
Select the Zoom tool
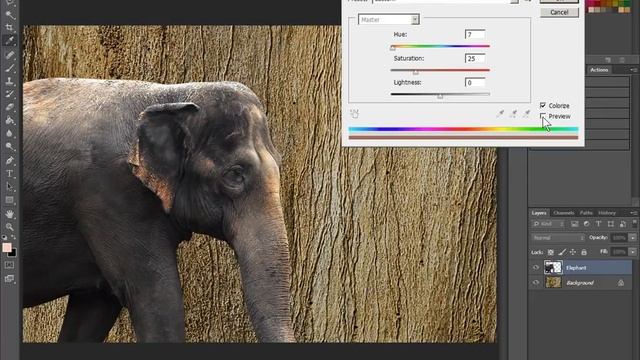pyautogui.click(x=10, y=227)
